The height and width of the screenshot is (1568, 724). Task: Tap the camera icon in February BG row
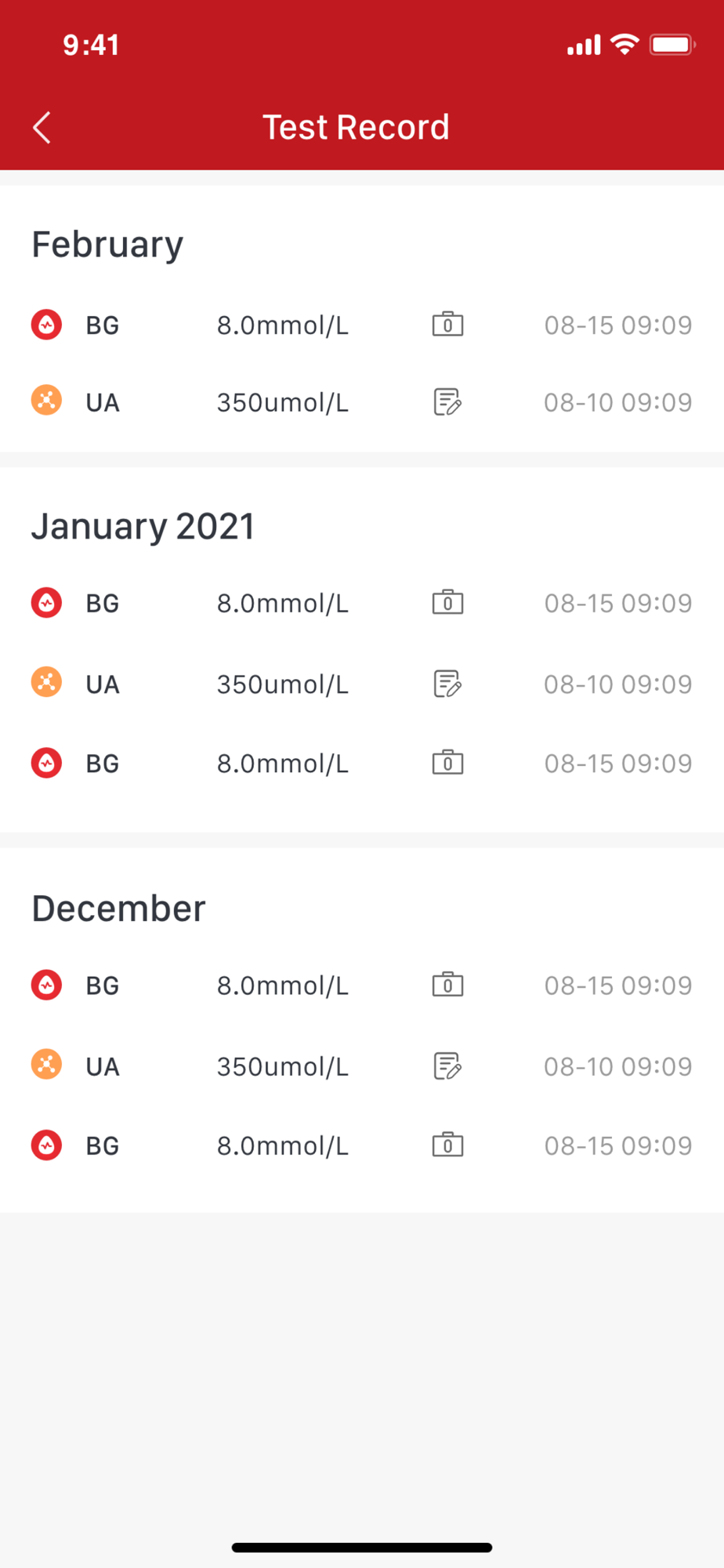click(447, 325)
